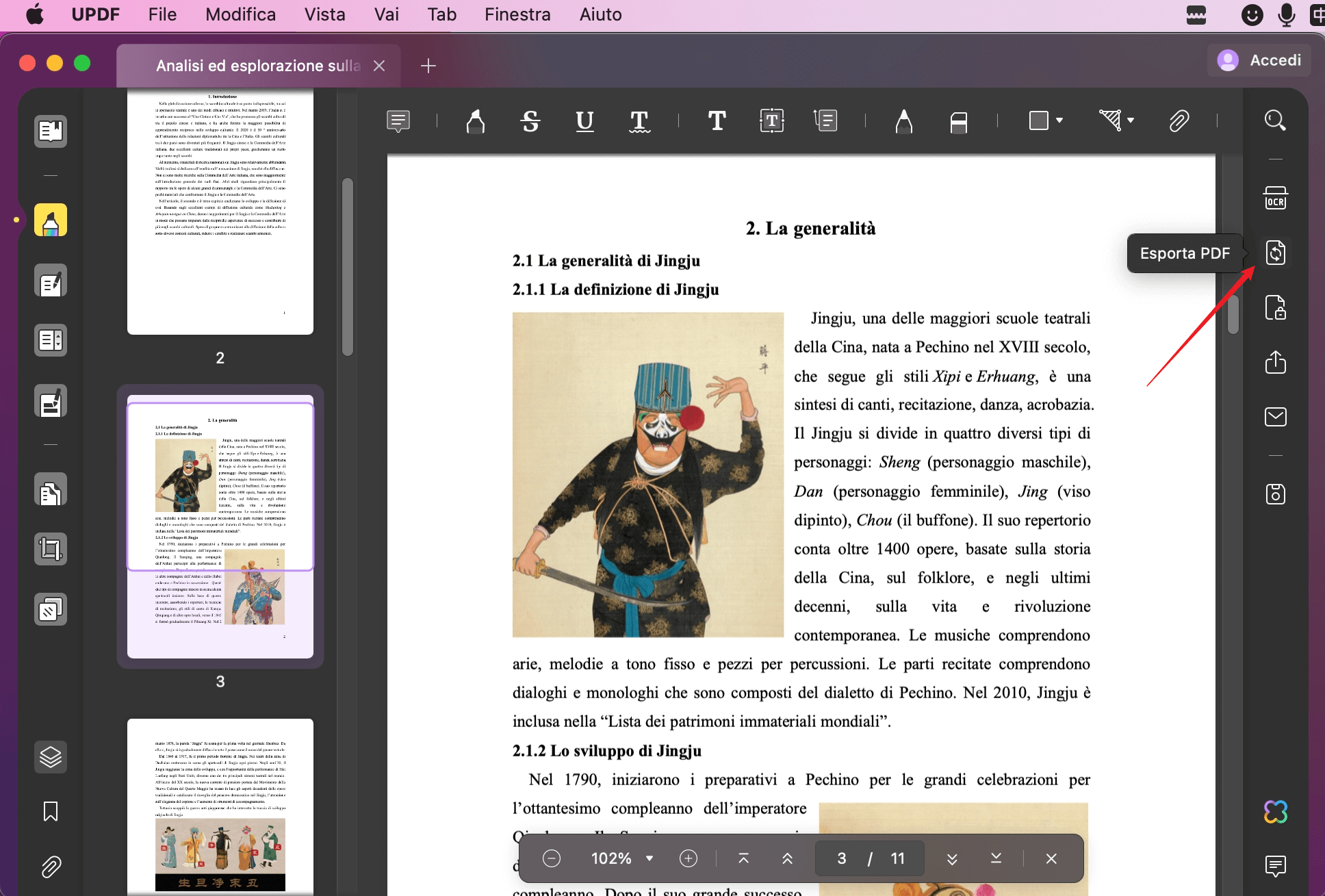Screen dimensions: 1325x896
Task: Open the Edit PDF mode in sidebar
Action: click(51, 281)
